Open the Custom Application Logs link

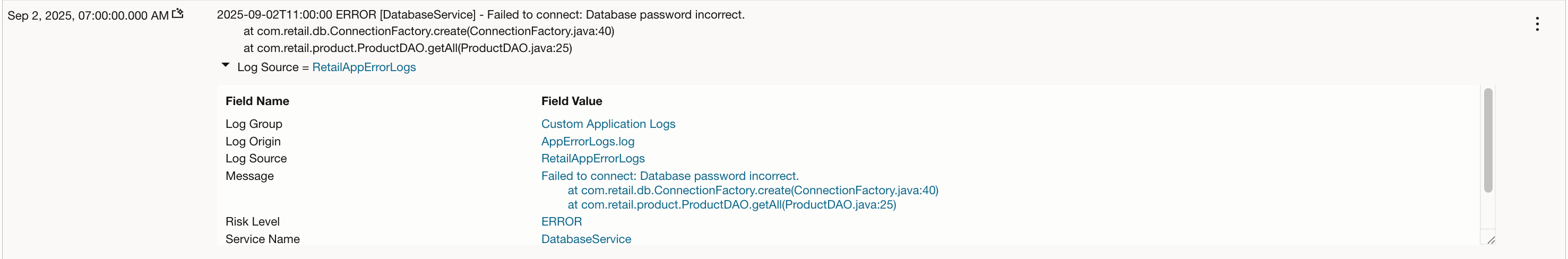607,124
